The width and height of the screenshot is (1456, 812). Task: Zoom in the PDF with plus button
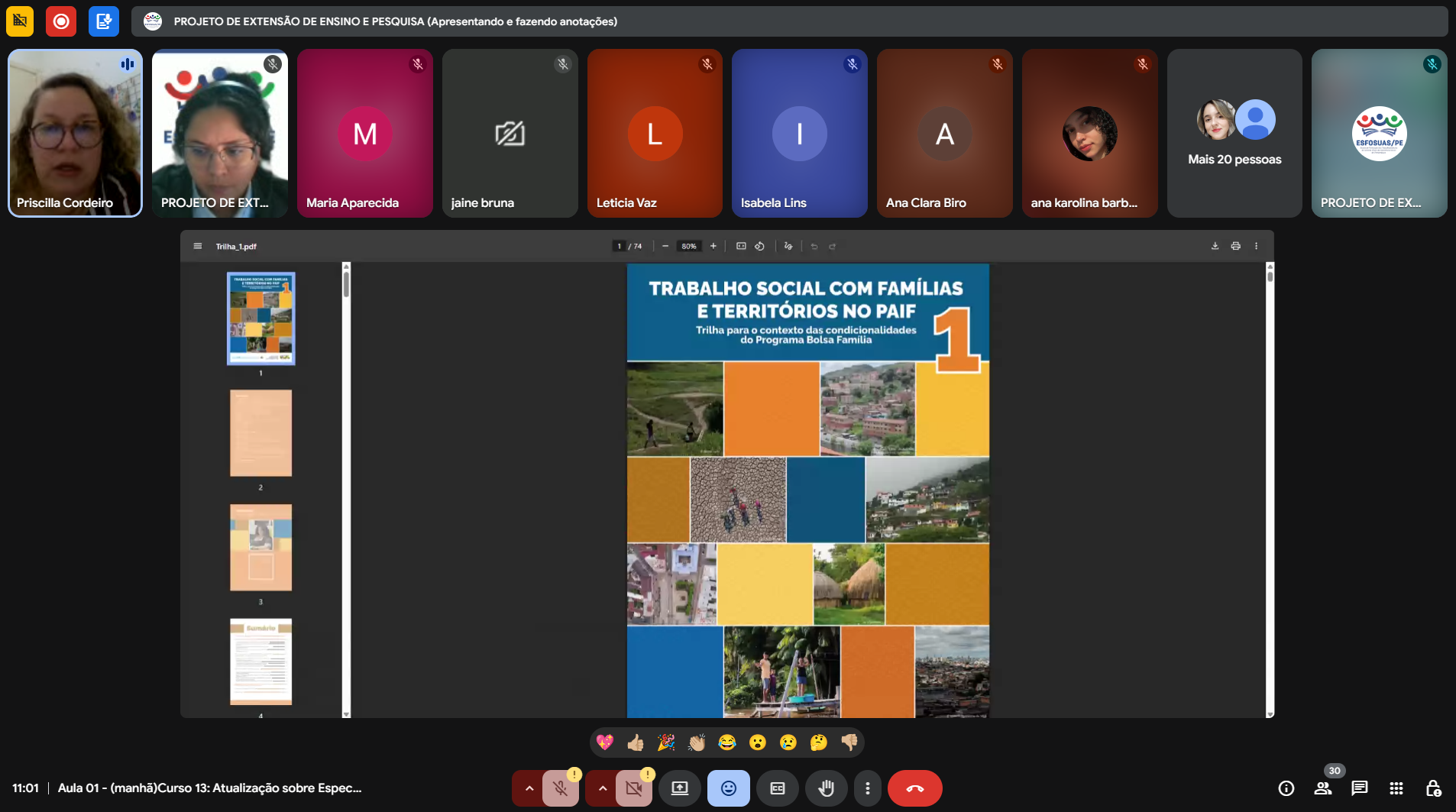713,246
